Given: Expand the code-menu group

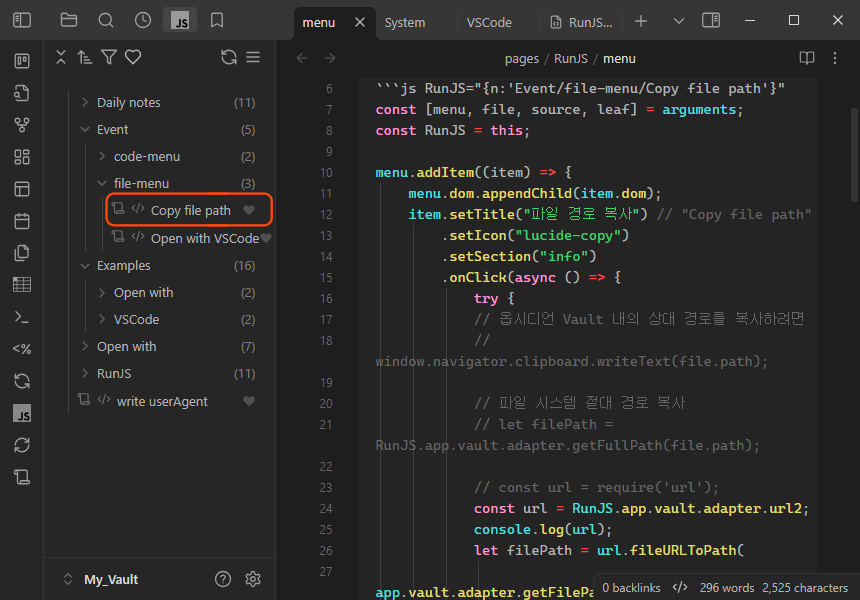Looking at the screenshot, I should coord(102,156).
